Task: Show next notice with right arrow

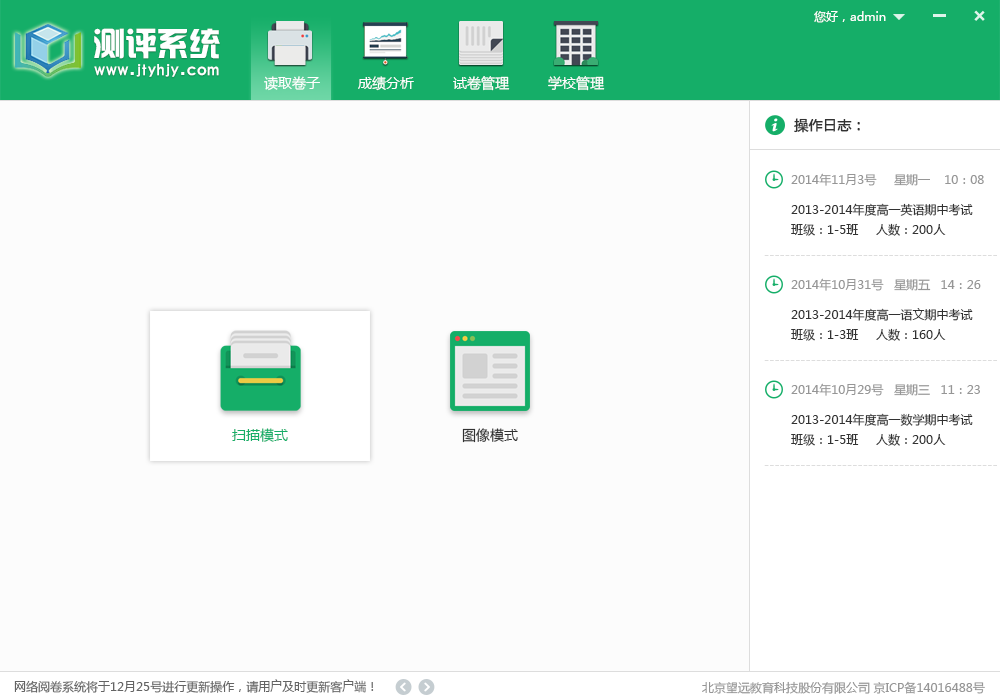Action: (x=427, y=687)
